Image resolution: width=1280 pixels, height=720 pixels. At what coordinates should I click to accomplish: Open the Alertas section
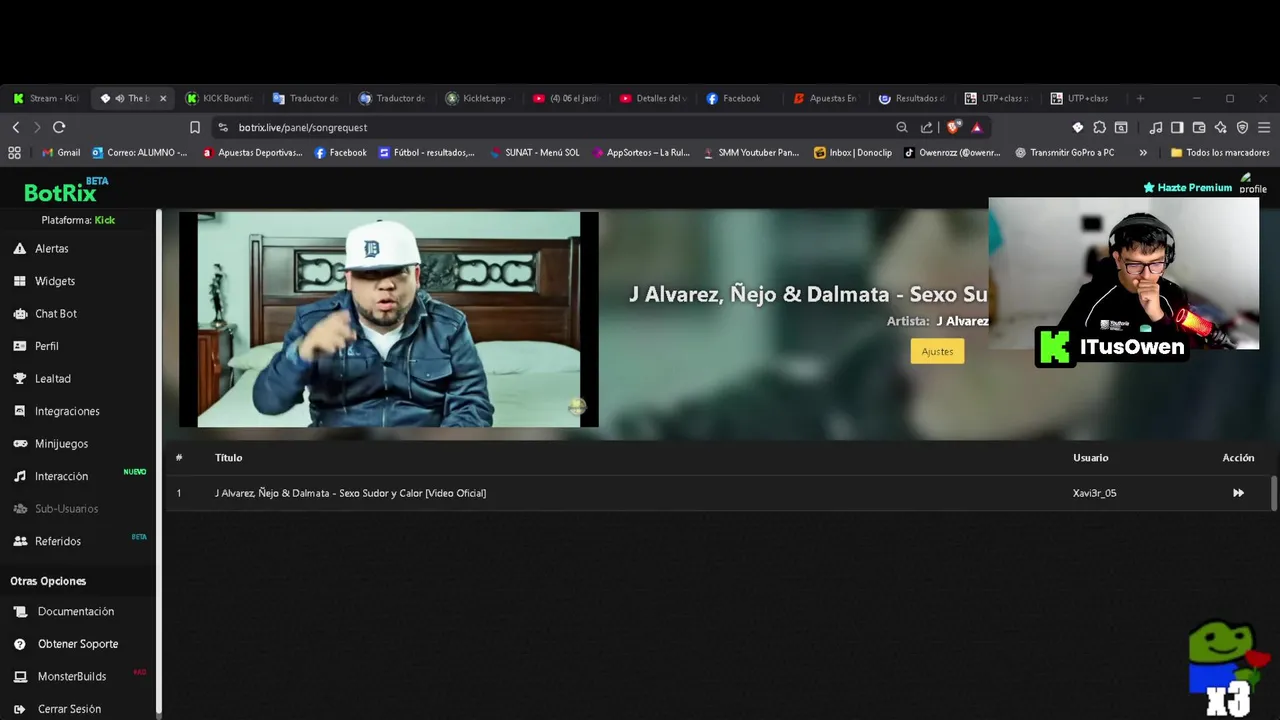point(52,248)
